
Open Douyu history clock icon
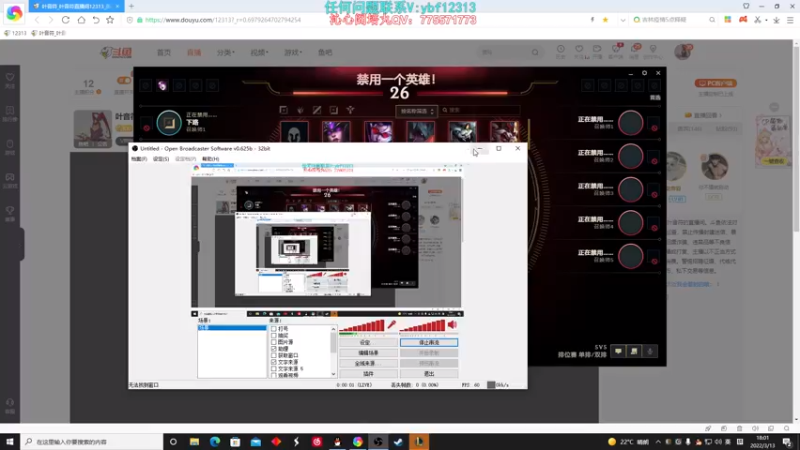(561, 49)
